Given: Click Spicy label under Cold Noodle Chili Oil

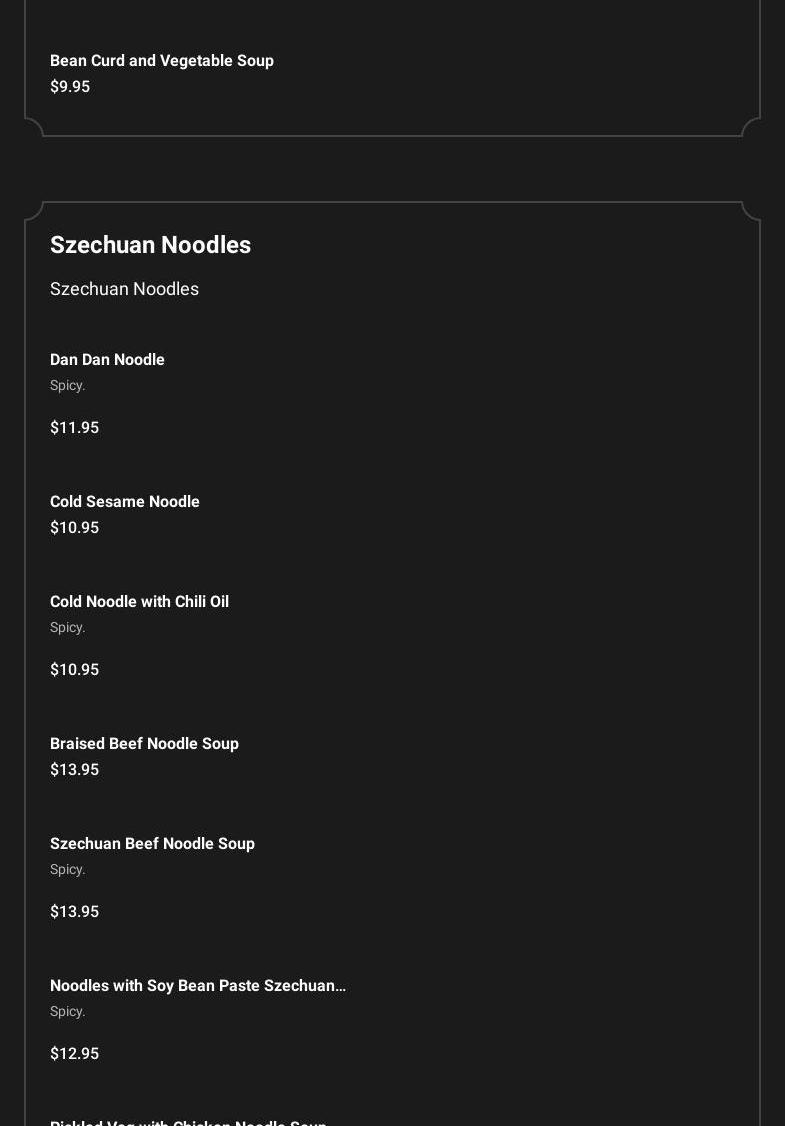Looking at the screenshot, I should click(x=68, y=628).
